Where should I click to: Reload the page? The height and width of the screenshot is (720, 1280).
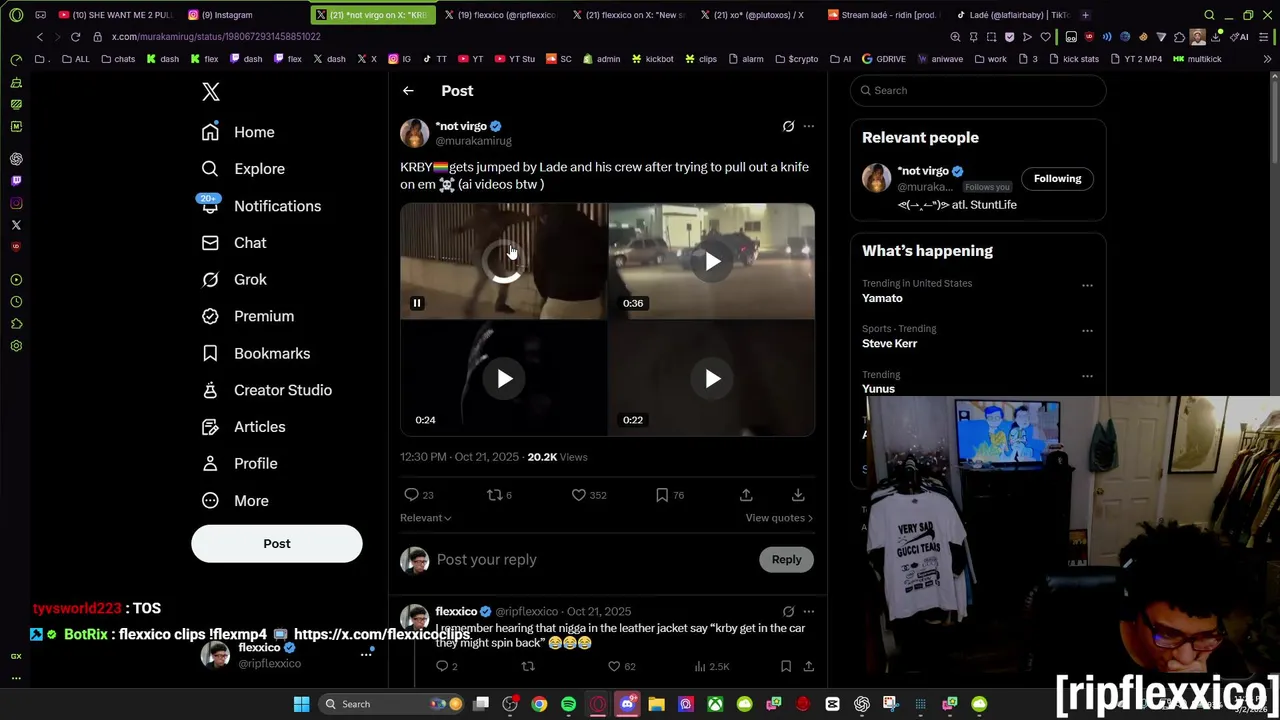pos(75,37)
